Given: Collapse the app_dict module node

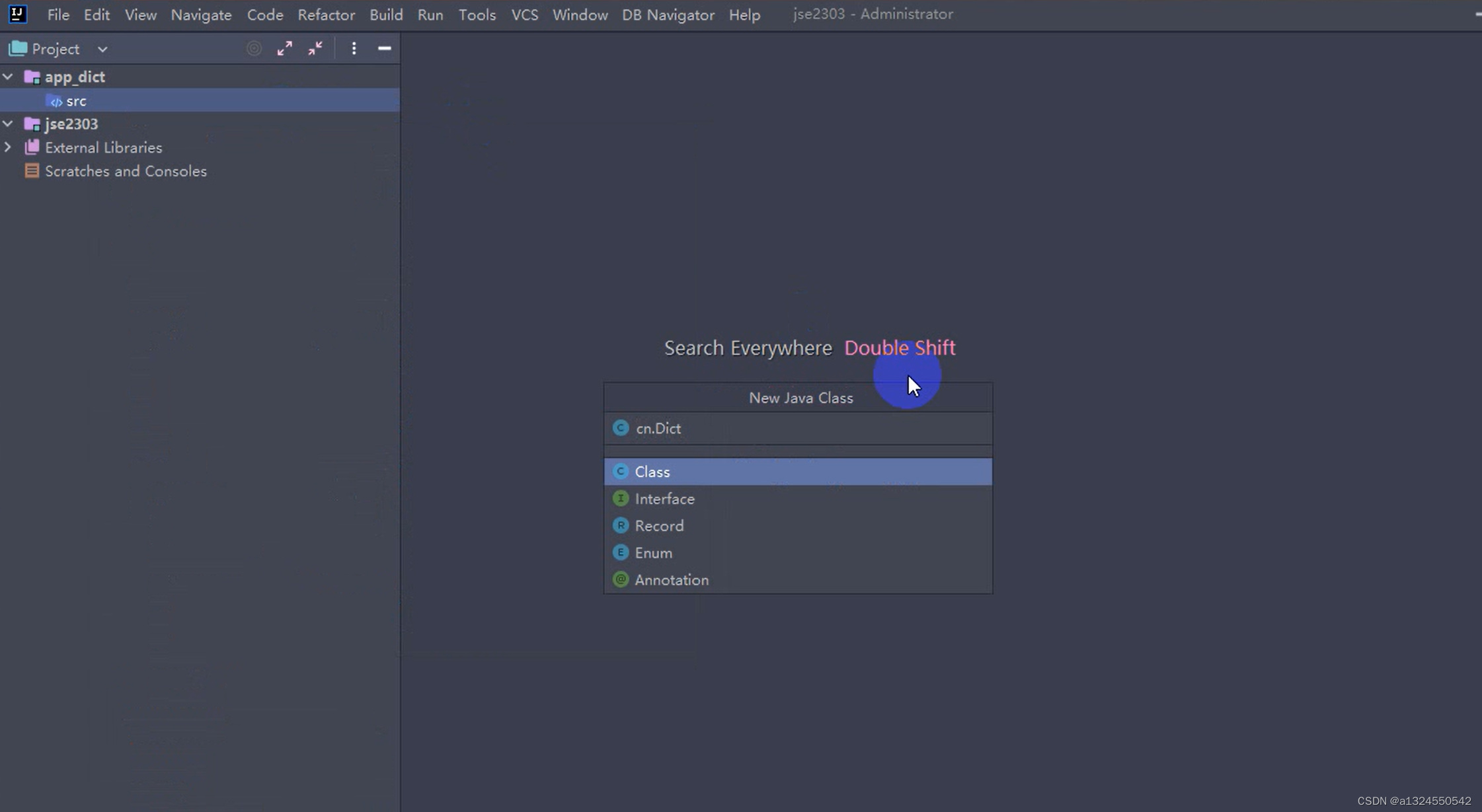Looking at the screenshot, I should (8, 77).
